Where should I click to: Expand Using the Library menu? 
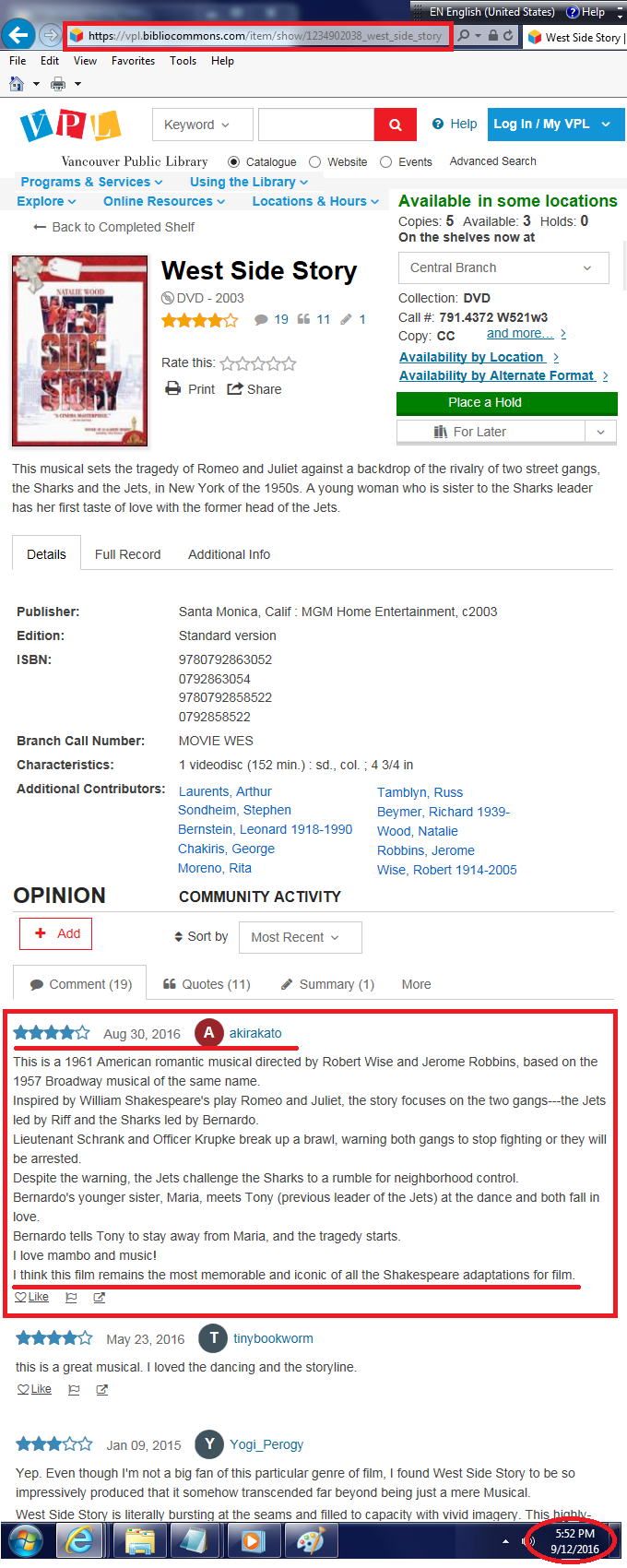249,182
